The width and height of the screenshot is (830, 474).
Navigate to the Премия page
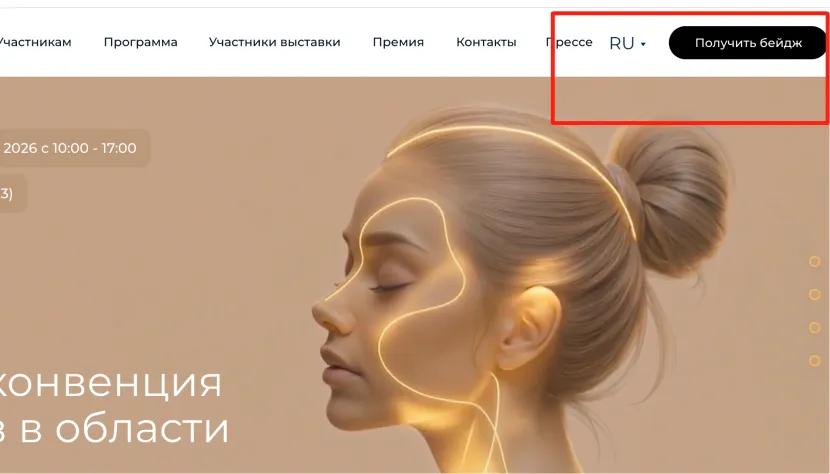click(x=398, y=42)
